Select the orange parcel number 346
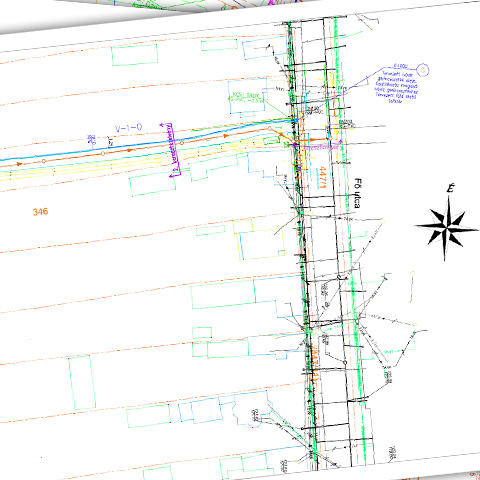Image resolution: width=480 pixels, height=480 pixels. pyautogui.click(x=40, y=212)
